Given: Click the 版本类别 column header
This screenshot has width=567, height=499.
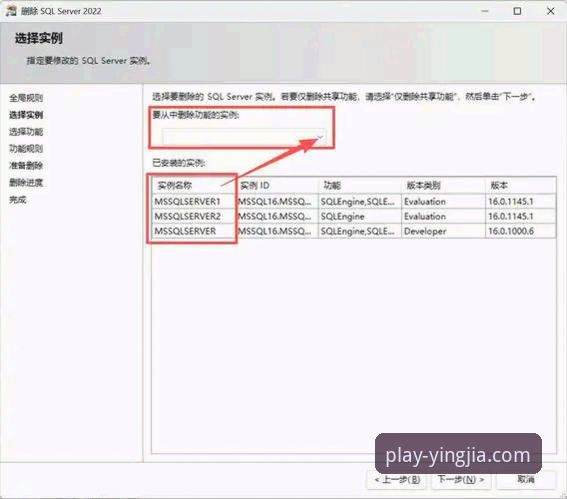Looking at the screenshot, I should [443, 185].
